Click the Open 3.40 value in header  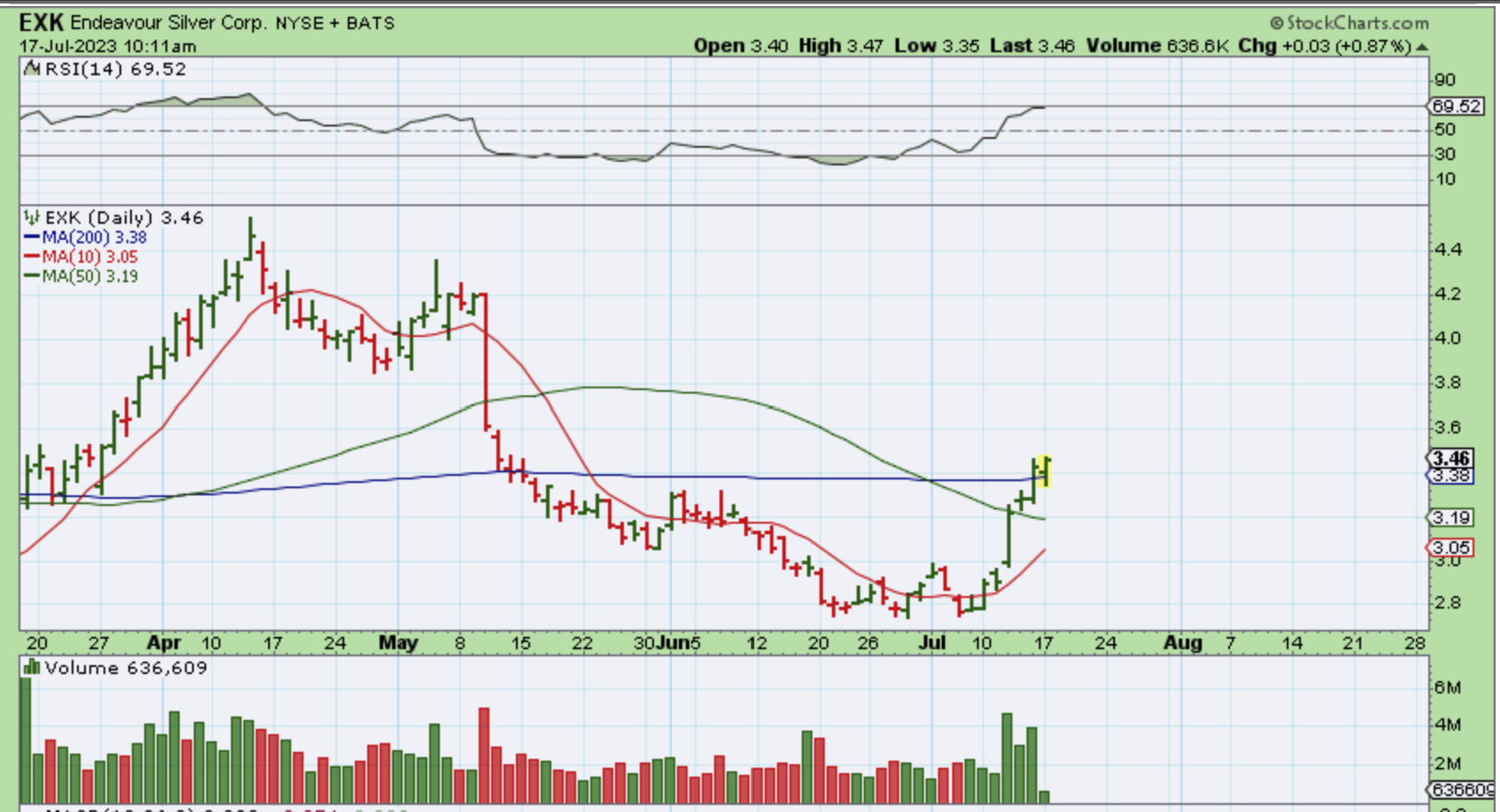(741, 46)
